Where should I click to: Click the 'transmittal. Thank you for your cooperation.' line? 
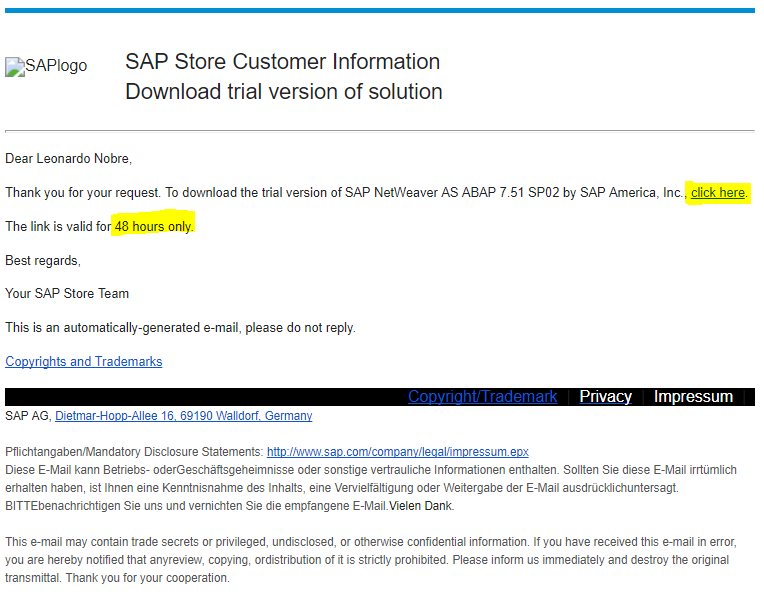[117, 578]
